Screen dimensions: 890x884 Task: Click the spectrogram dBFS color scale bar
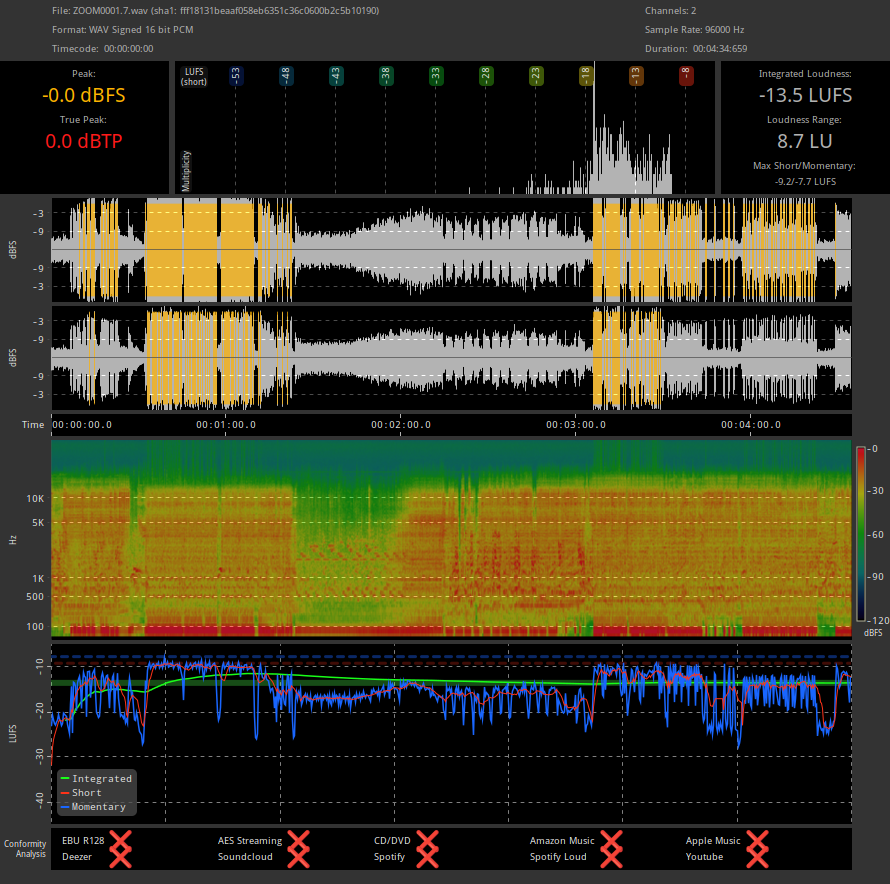pos(861,535)
